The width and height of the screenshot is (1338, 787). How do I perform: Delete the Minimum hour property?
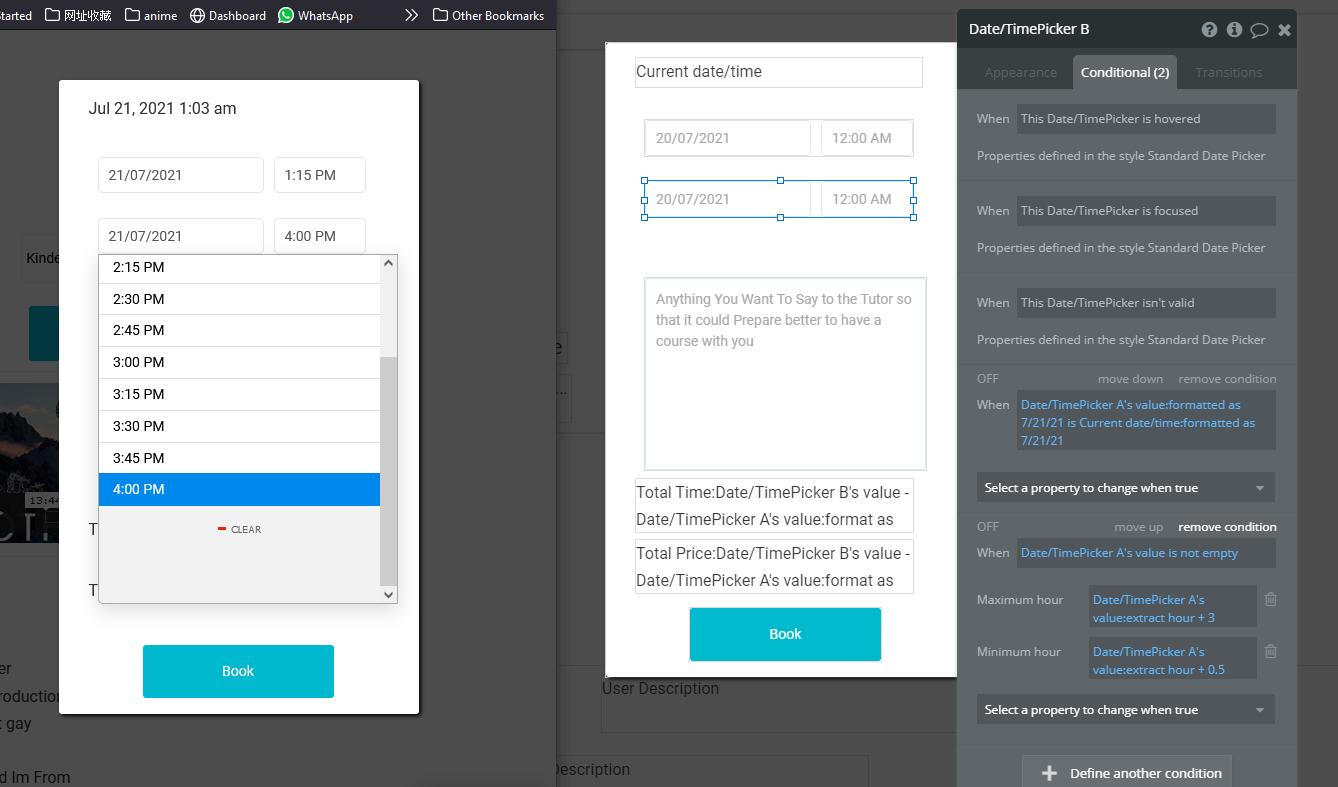1270,651
